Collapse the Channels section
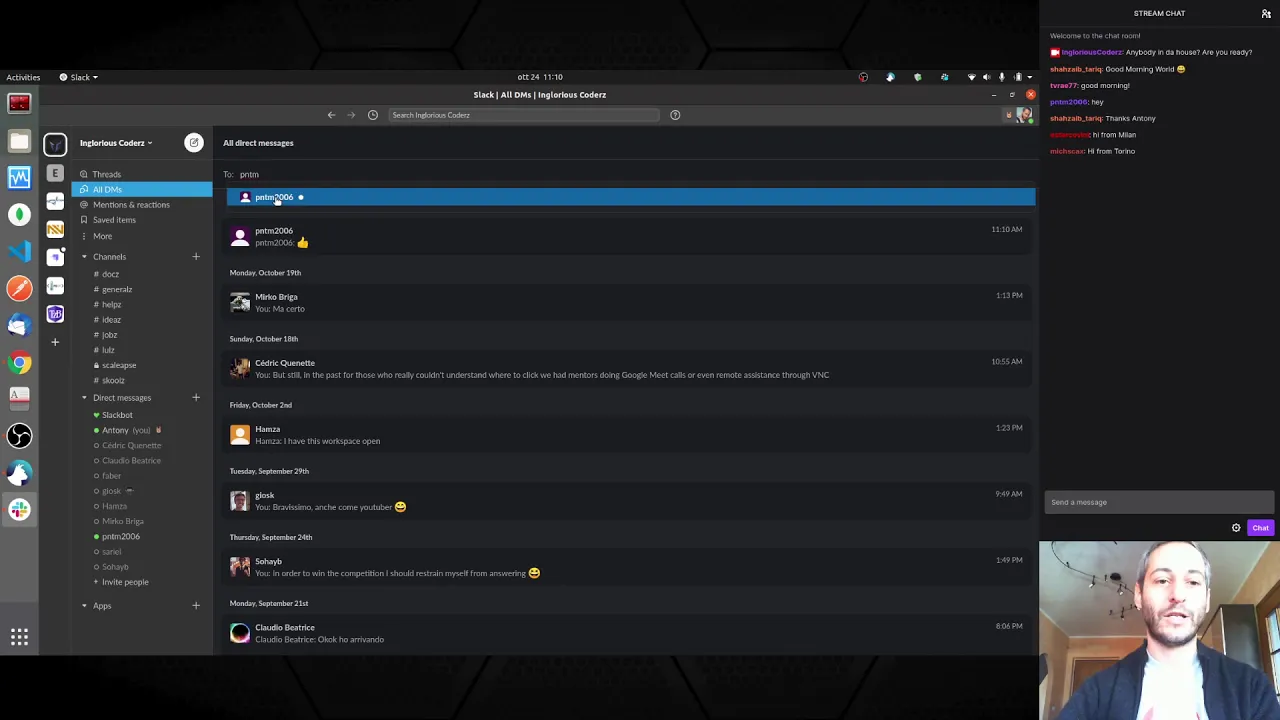 84,257
